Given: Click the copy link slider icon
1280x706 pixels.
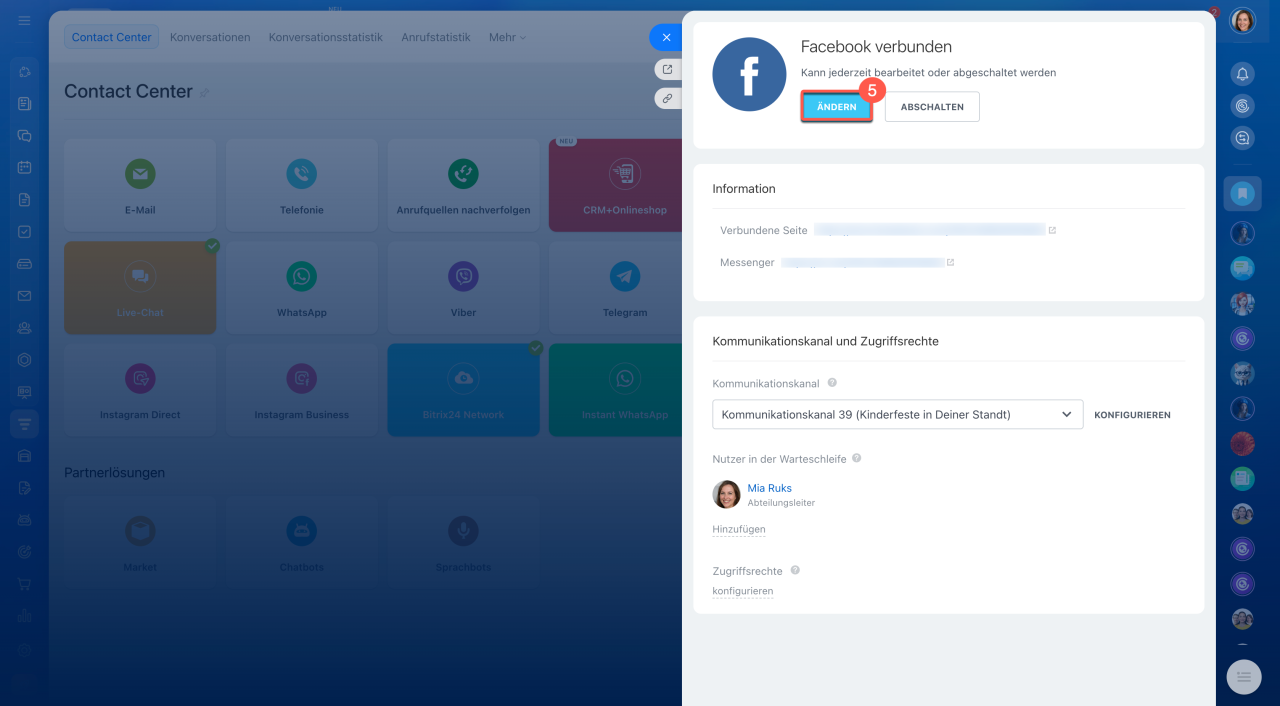Looking at the screenshot, I should coord(667,98).
